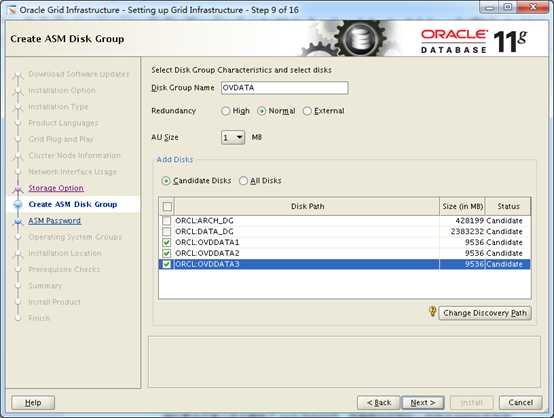Uncheck the ORCL:OVDDATA3 disk checkbox
This screenshot has height=418, width=554.
166,264
